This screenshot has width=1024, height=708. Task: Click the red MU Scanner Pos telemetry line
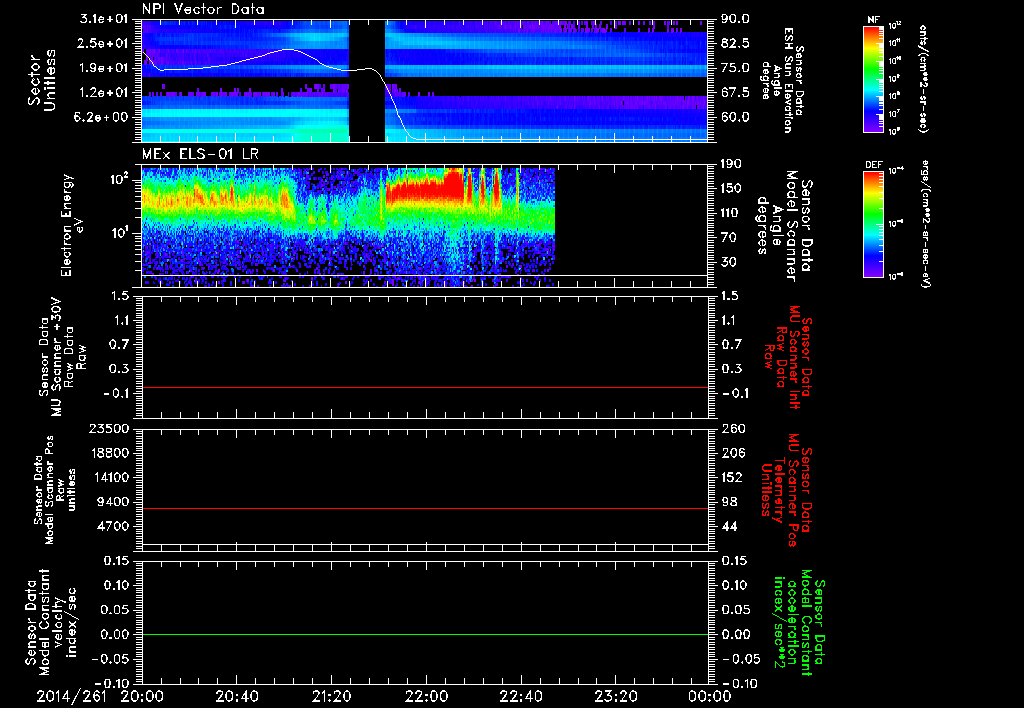coord(424,508)
